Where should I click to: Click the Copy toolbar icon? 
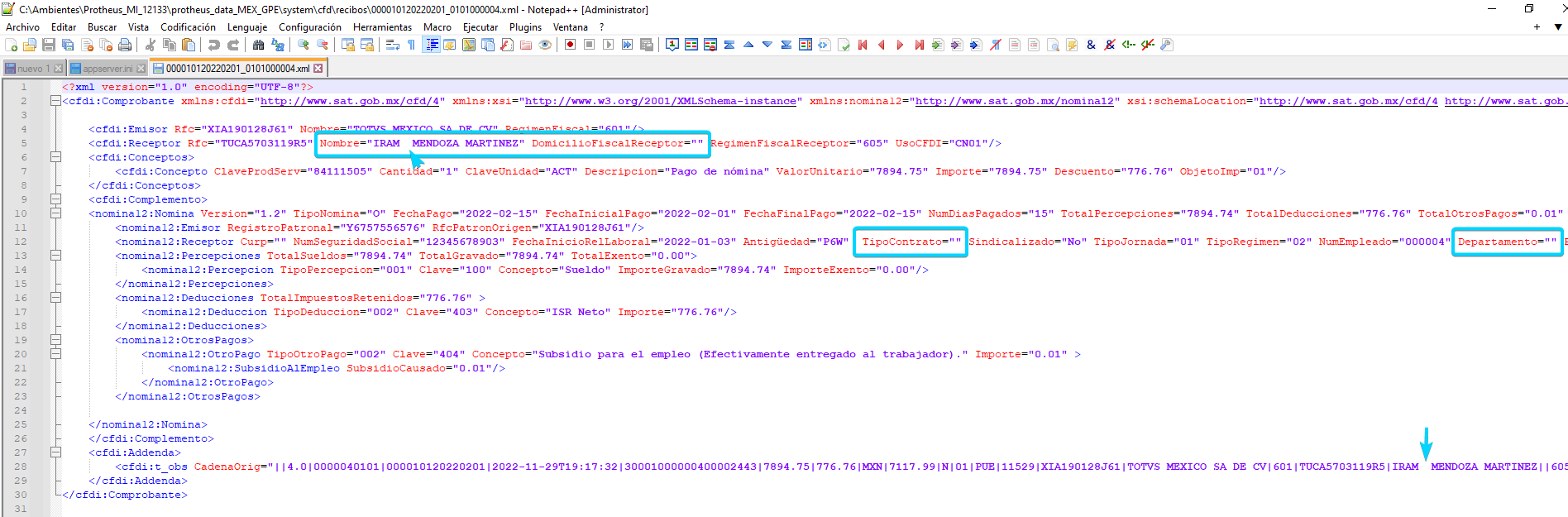(170, 45)
